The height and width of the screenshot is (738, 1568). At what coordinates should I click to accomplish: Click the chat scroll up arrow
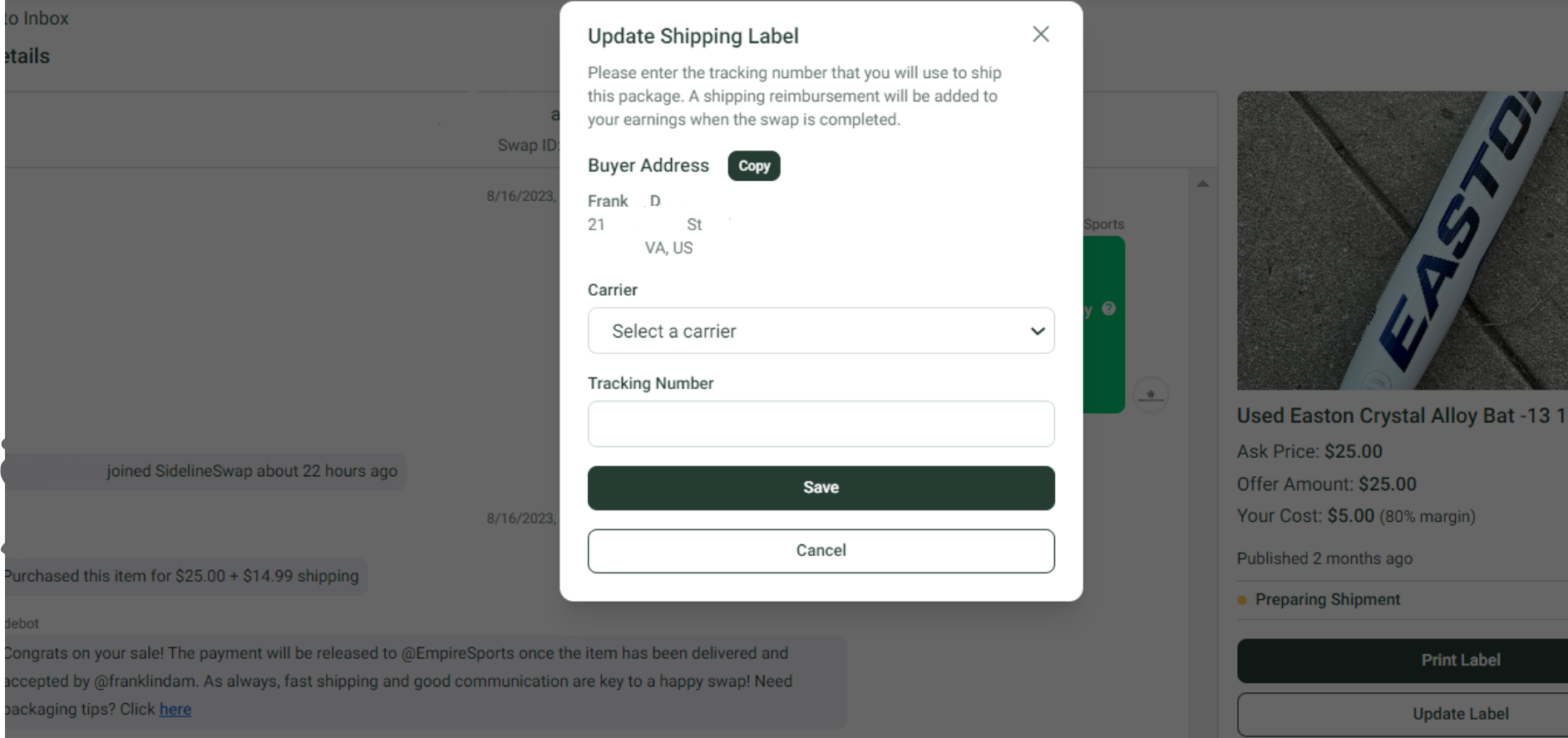pos(1202,184)
